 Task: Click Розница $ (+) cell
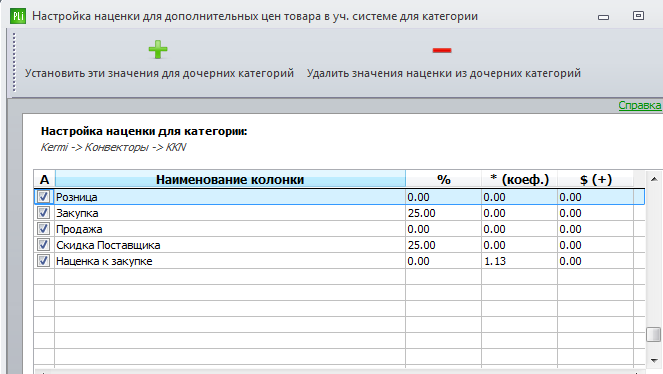click(596, 197)
